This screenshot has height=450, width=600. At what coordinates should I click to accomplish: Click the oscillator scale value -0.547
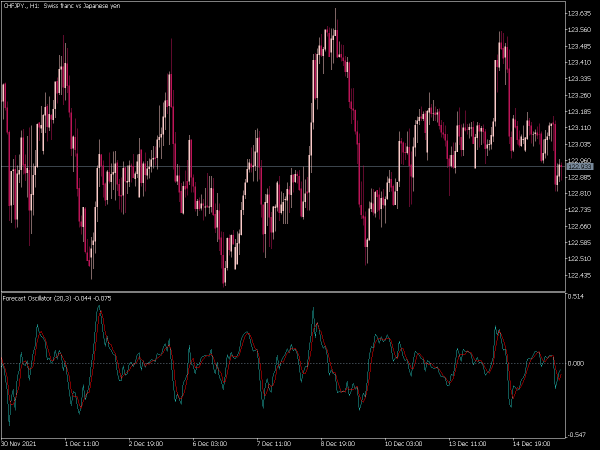pyautogui.click(x=575, y=435)
